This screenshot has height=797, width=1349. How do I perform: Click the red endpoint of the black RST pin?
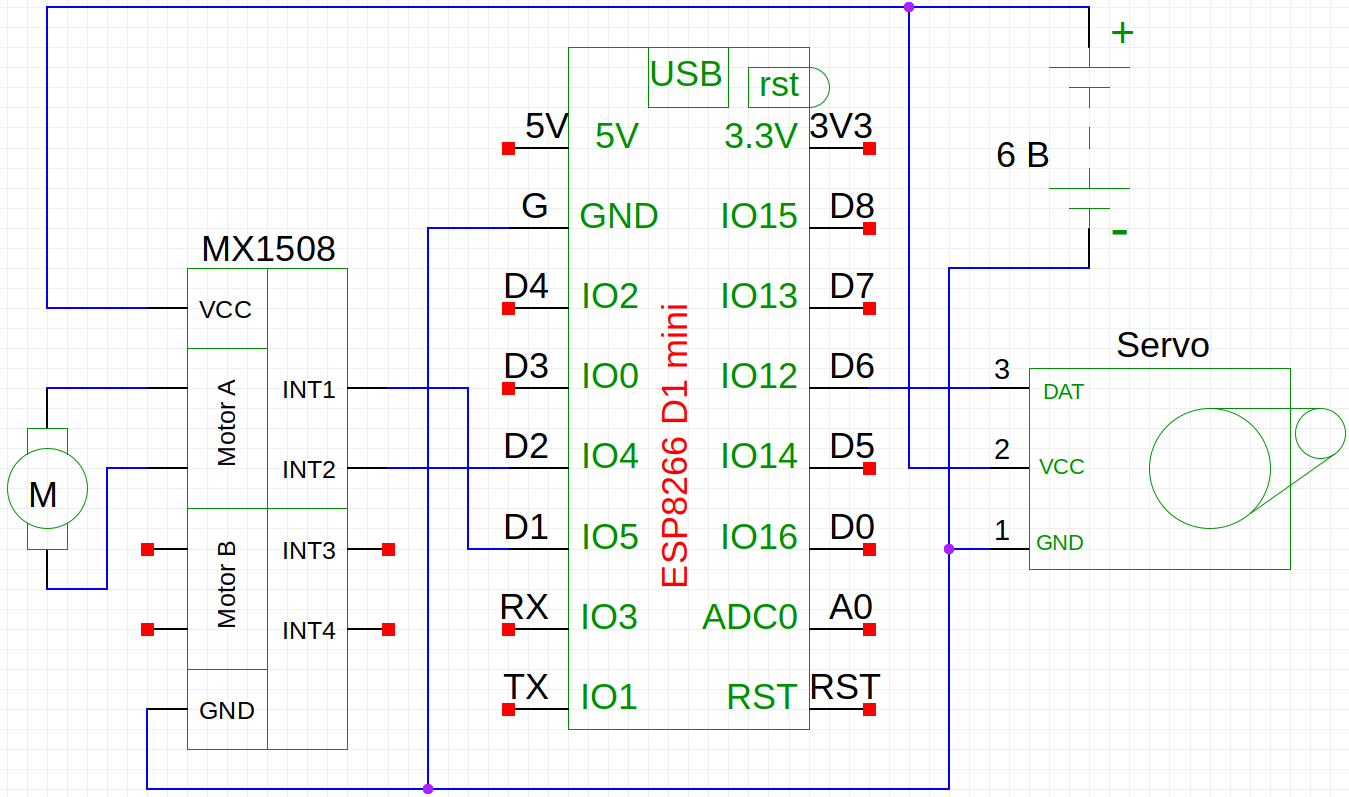pyautogui.click(x=869, y=709)
